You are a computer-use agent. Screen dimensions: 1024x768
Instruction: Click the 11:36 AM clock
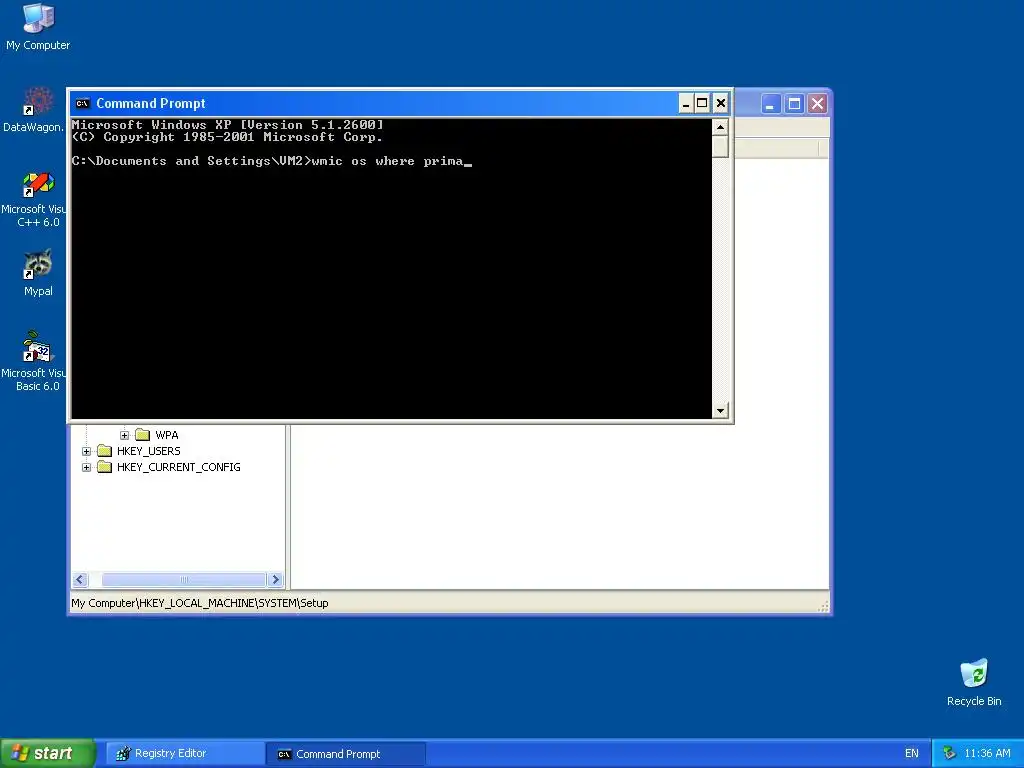pos(987,754)
